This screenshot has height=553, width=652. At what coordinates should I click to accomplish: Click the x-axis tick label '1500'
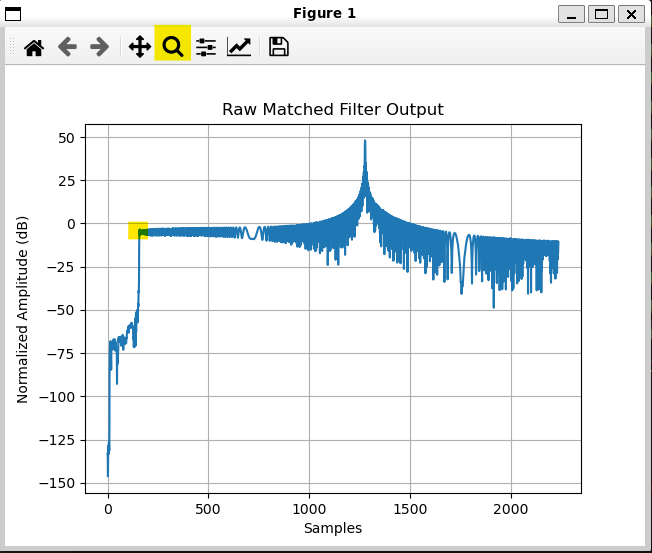(410, 509)
